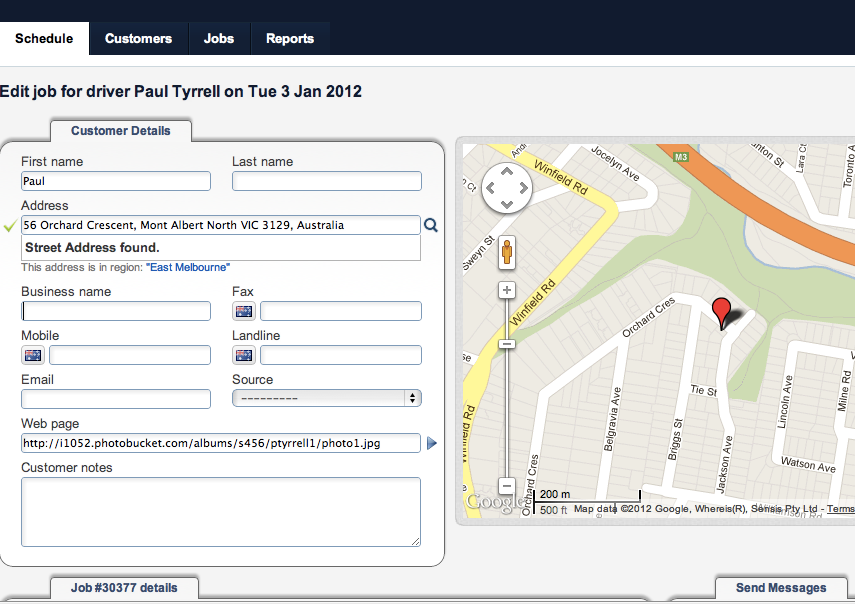
Task: Click the M3 motorway shield on map
Action: [x=681, y=157]
